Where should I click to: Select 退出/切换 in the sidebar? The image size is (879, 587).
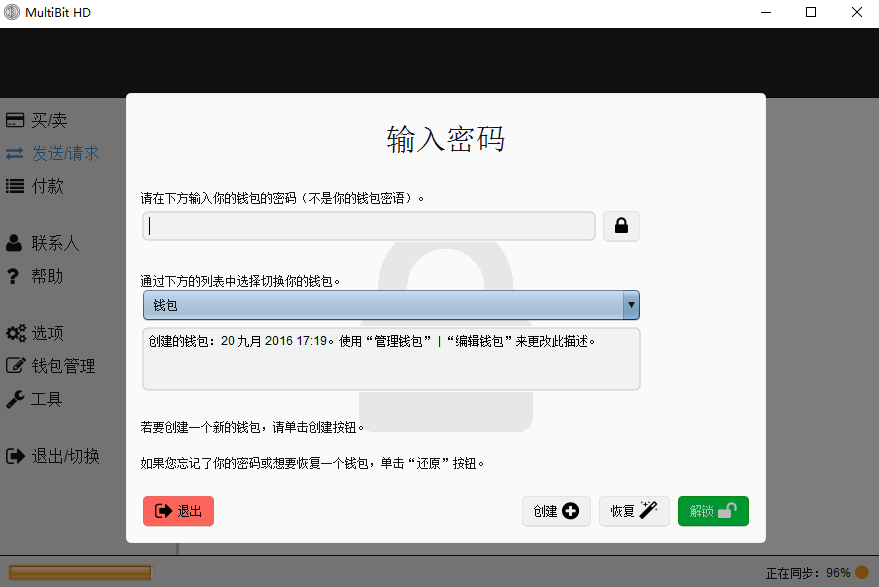(53, 456)
